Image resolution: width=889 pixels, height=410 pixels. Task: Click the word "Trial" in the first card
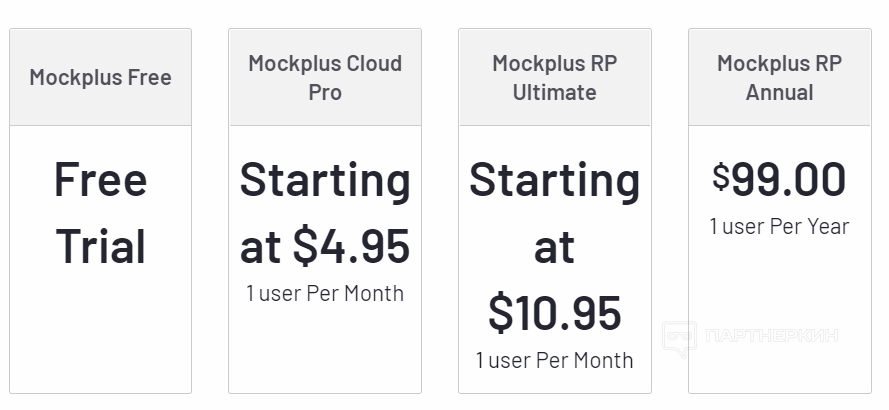100,247
